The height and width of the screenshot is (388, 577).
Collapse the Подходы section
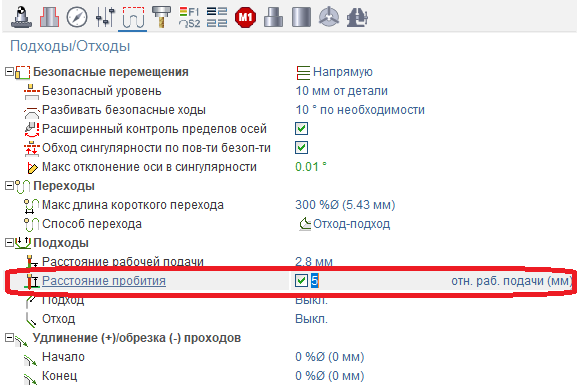(9, 243)
